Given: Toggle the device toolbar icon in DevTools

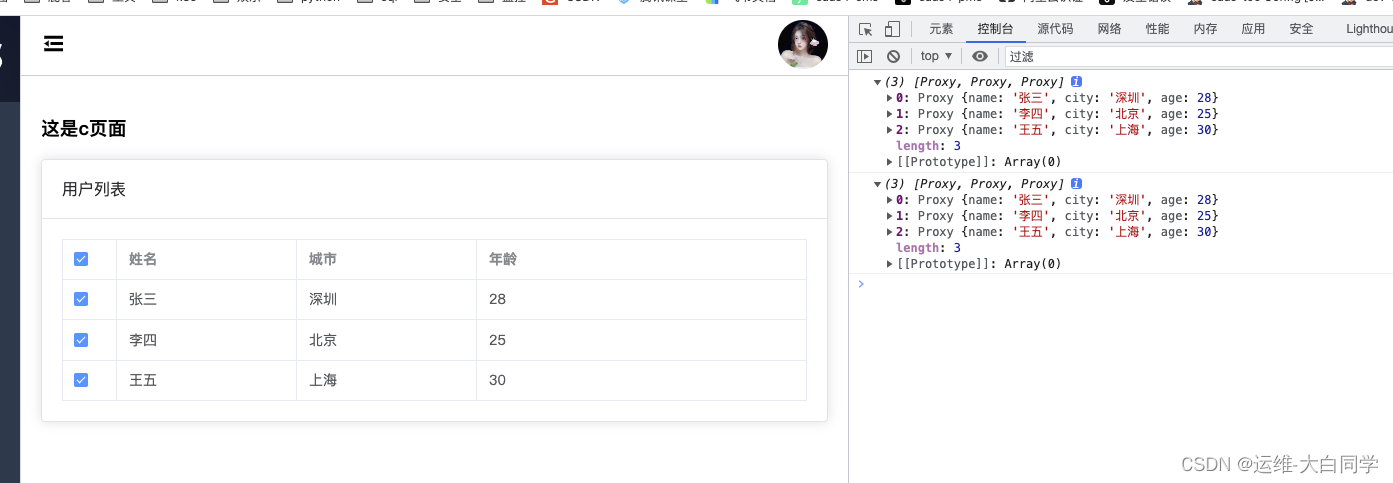Looking at the screenshot, I should click(x=892, y=29).
